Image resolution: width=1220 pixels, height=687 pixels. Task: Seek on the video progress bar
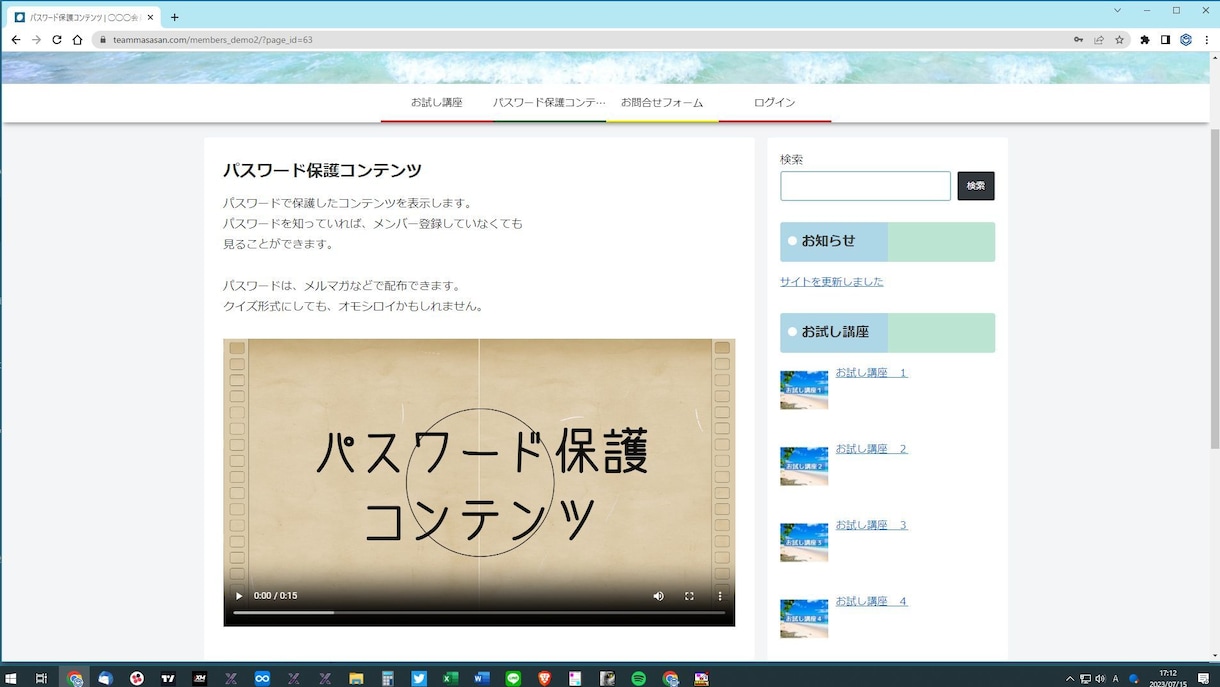(x=479, y=612)
